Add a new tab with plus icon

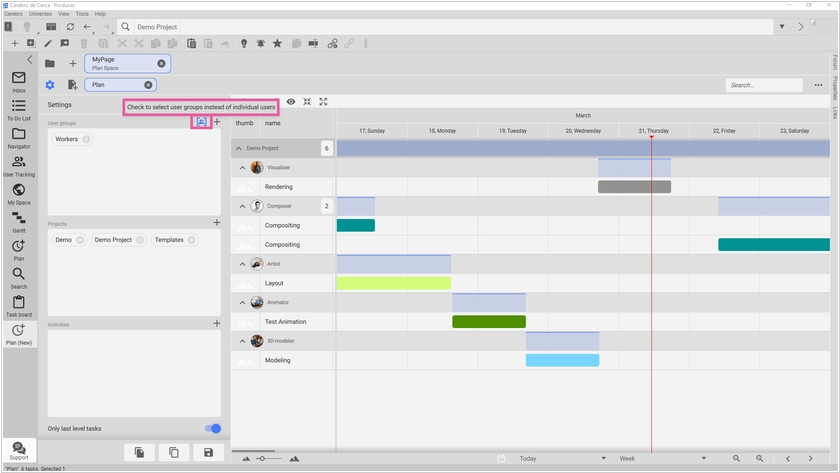pyautogui.click(x=73, y=64)
